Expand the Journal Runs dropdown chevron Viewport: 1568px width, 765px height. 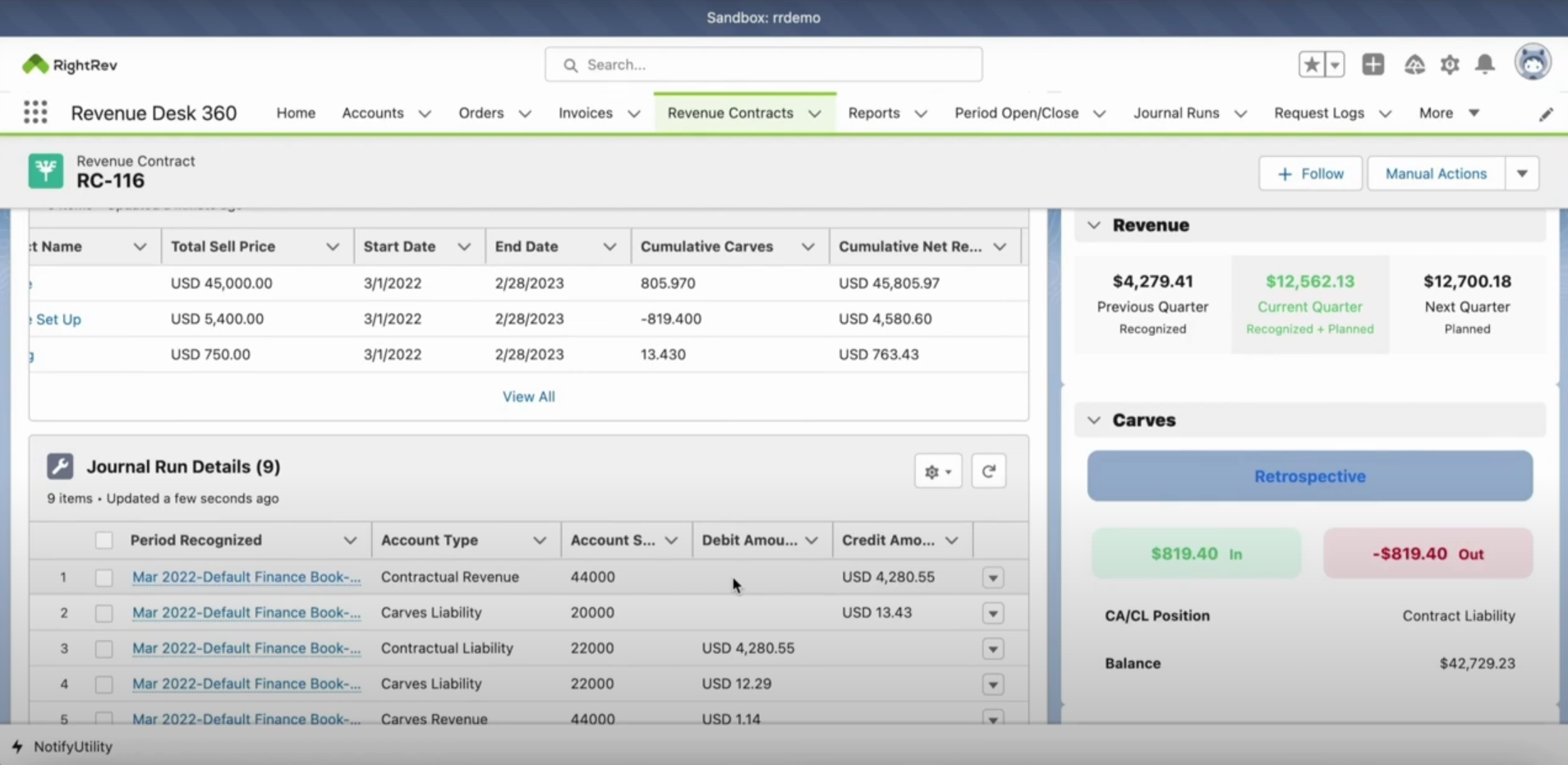(1241, 113)
